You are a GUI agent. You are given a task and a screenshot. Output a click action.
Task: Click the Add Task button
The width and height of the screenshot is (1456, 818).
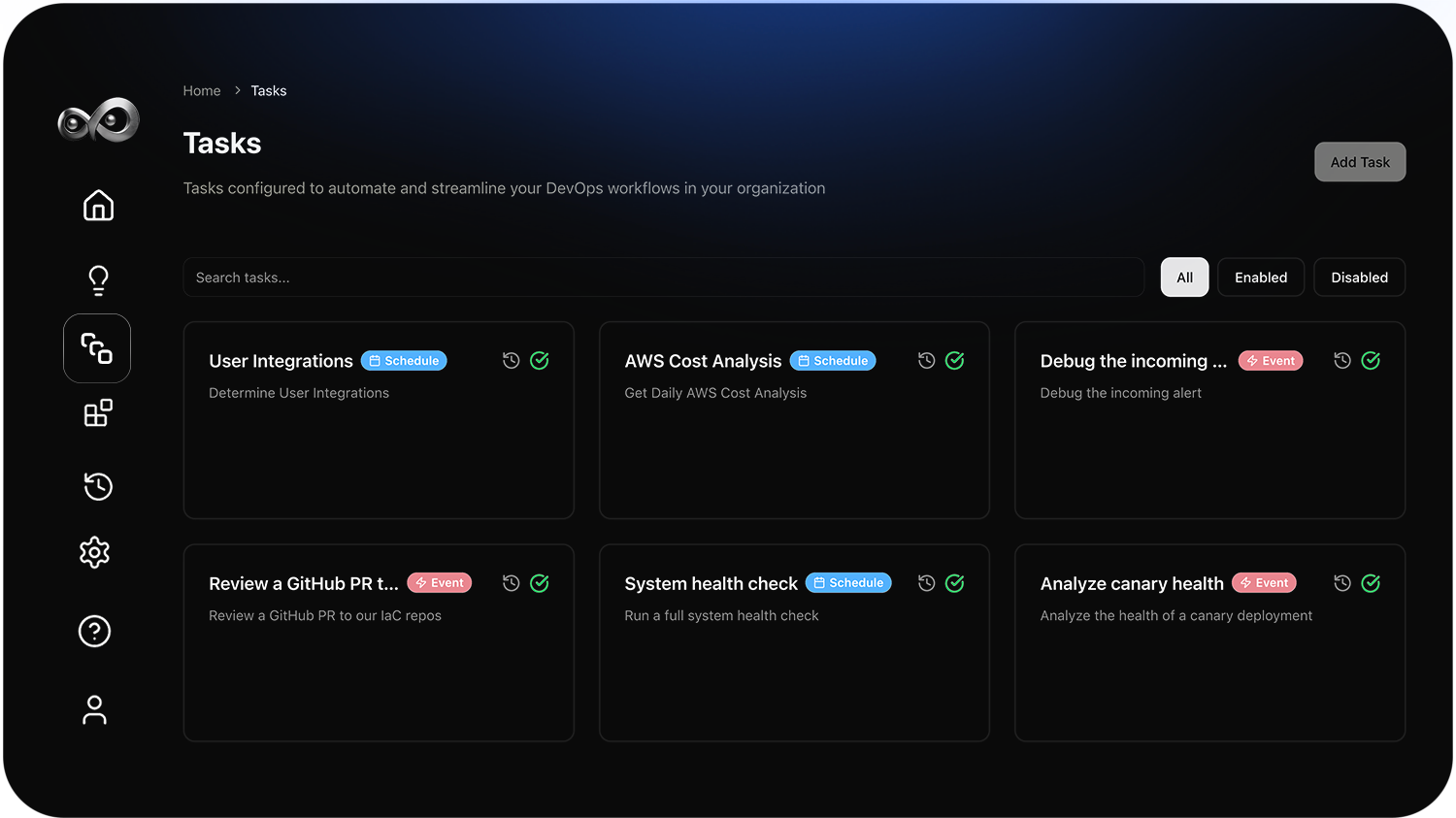[1360, 162]
